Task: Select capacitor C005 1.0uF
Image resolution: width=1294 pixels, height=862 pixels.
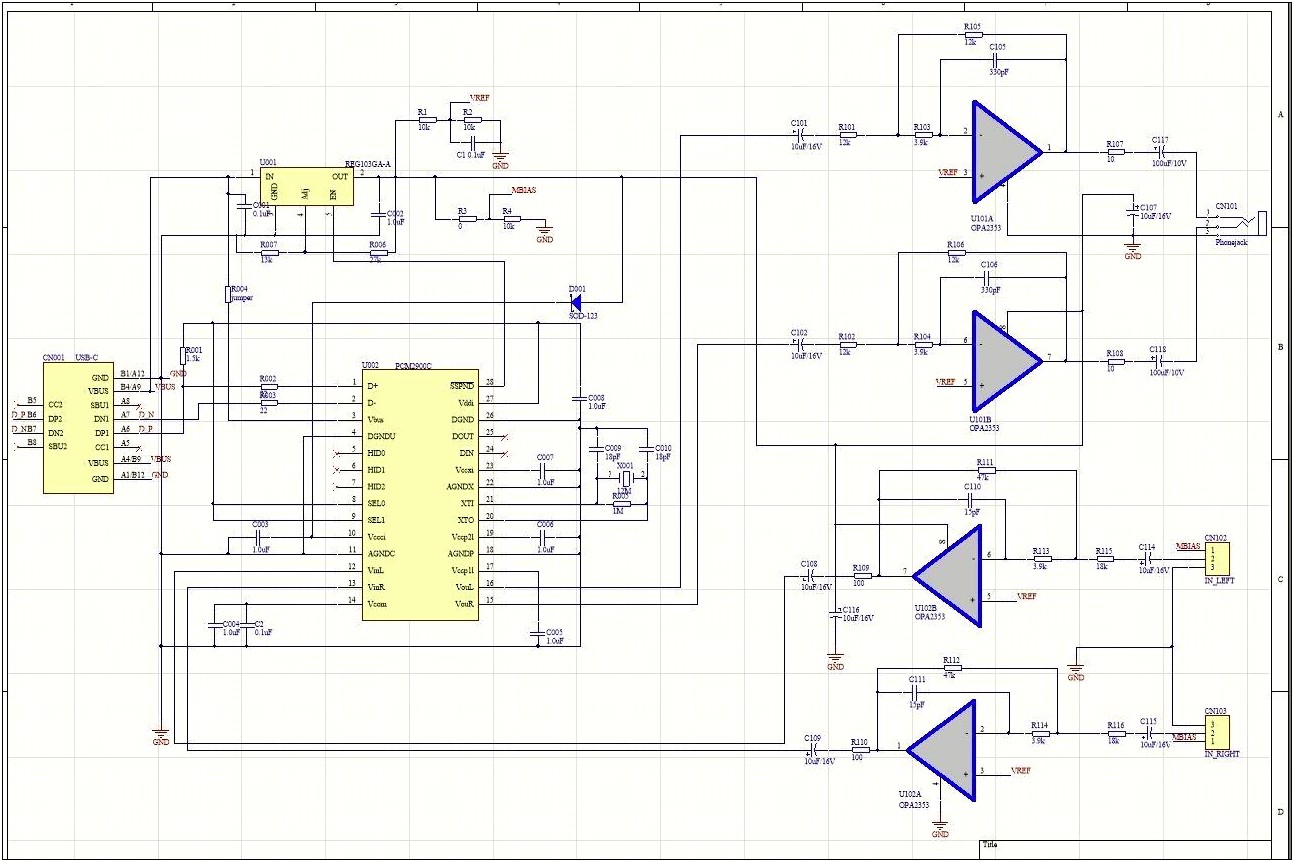Action: coord(537,633)
